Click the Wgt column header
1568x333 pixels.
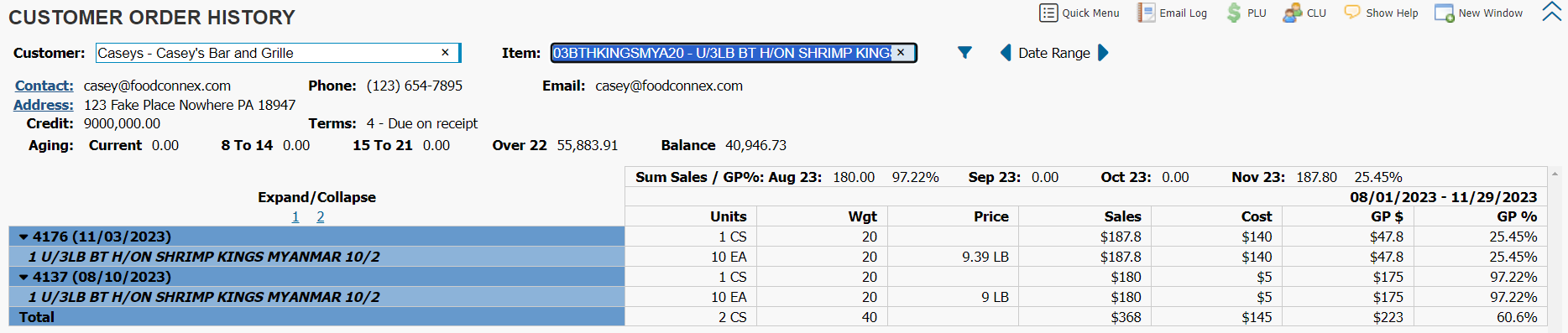click(862, 216)
